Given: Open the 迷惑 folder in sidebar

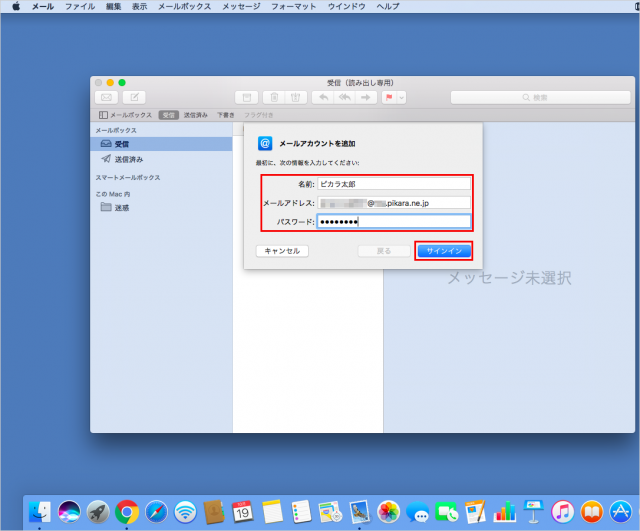Looking at the screenshot, I should click(121, 207).
